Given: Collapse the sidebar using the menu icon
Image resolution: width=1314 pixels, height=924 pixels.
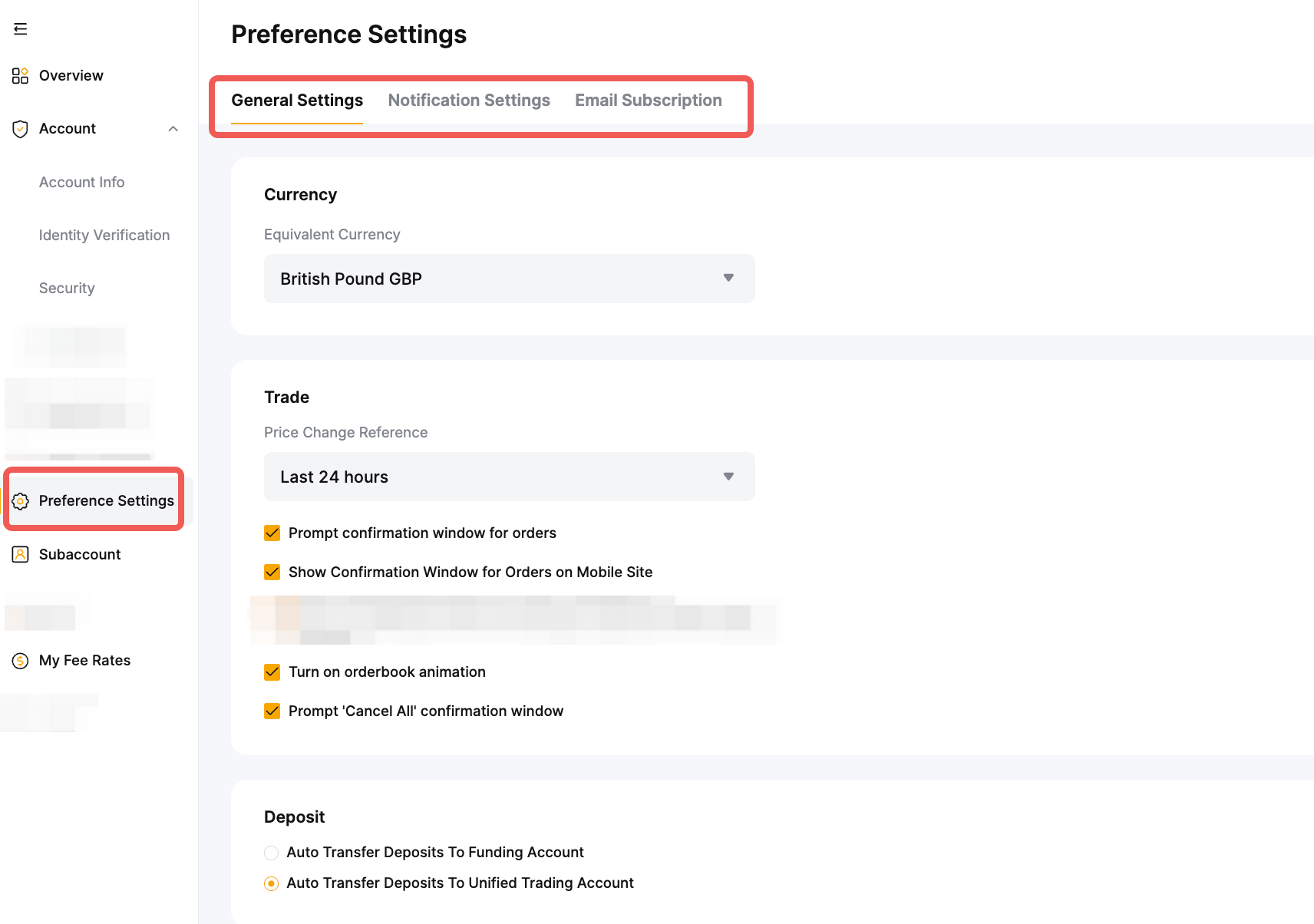Looking at the screenshot, I should 21,29.
